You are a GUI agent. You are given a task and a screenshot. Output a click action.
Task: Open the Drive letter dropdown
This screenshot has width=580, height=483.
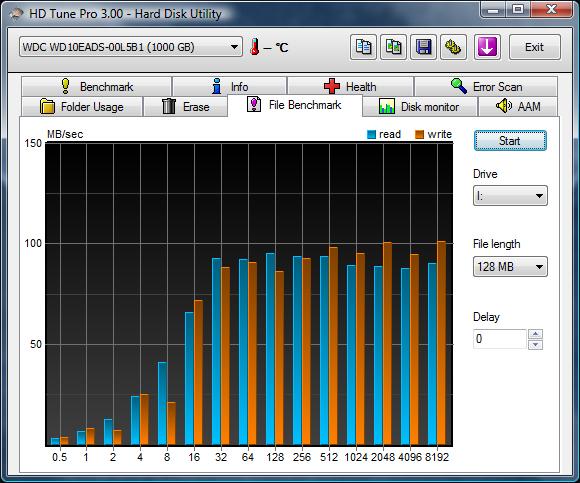tap(510, 196)
